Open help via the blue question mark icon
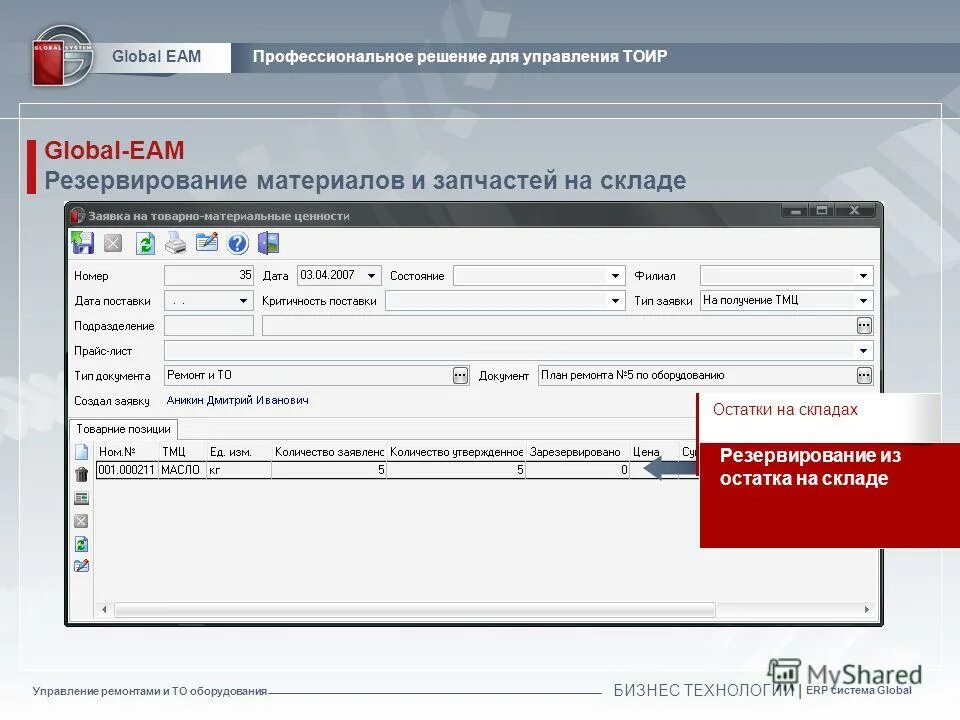The image size is (960, 720). coord(238,244)
